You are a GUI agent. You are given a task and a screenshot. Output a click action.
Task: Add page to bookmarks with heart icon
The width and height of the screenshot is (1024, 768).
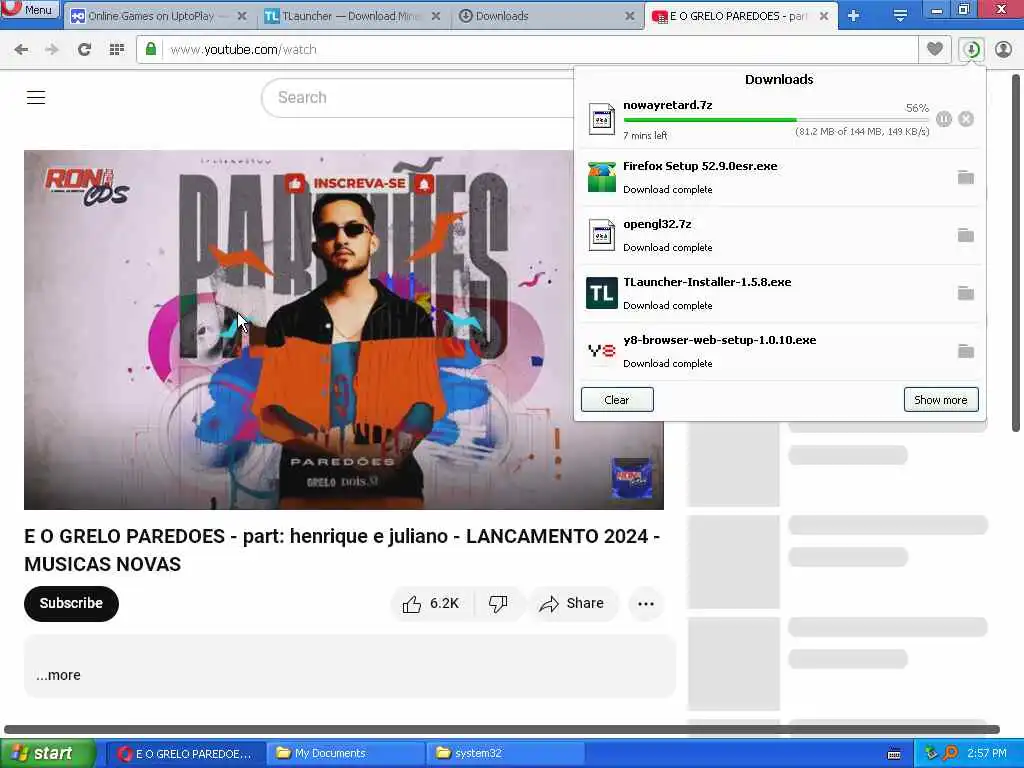tap(935, 49)
